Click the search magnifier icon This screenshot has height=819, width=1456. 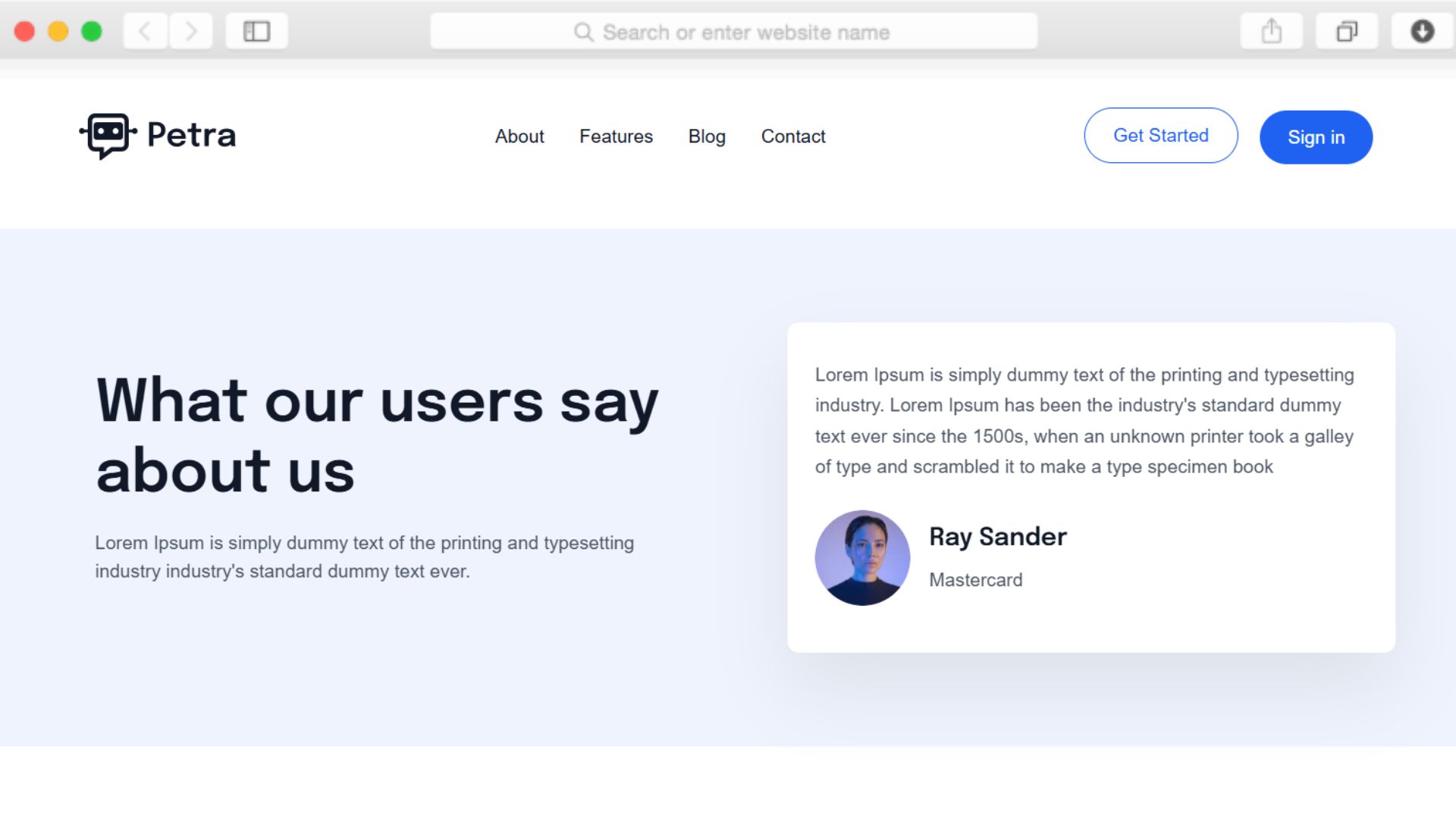tap(583, 32)
